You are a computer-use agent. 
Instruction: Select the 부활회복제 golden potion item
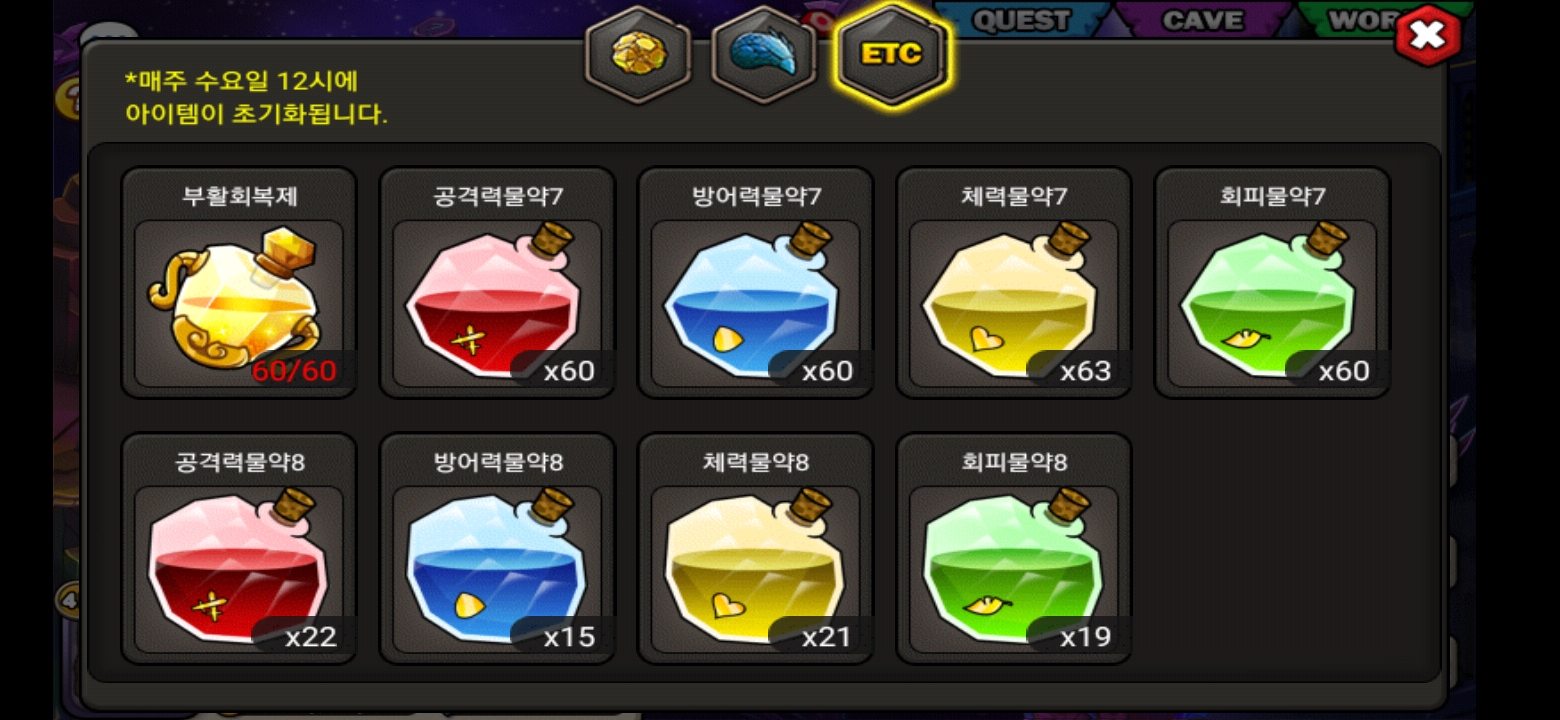[x=239, y=283]
